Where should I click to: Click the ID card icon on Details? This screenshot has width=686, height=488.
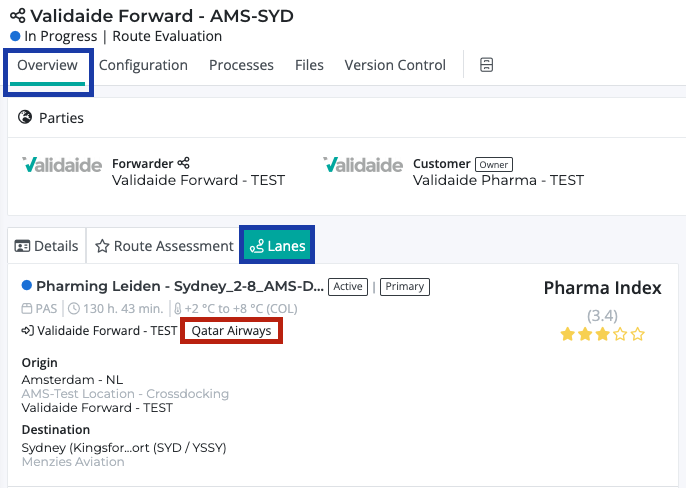[x=22, y=246]
